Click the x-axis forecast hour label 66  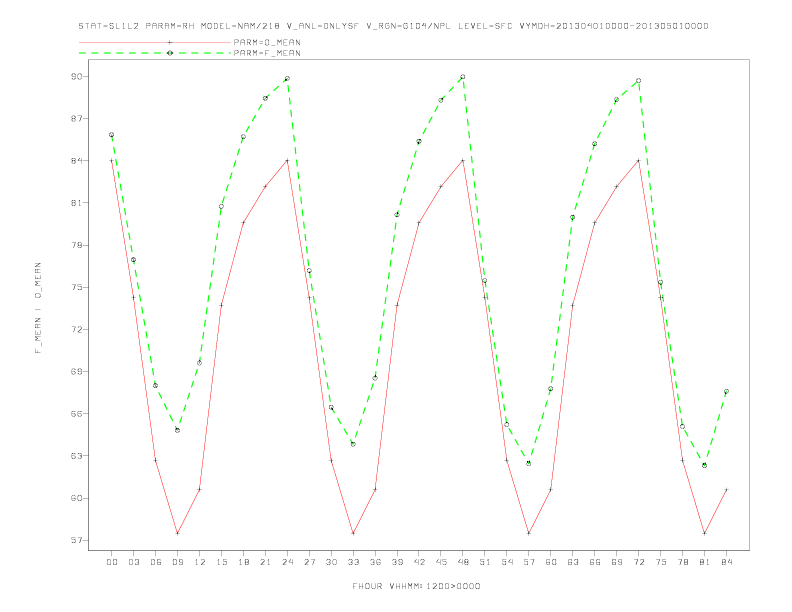click(595, 562)
